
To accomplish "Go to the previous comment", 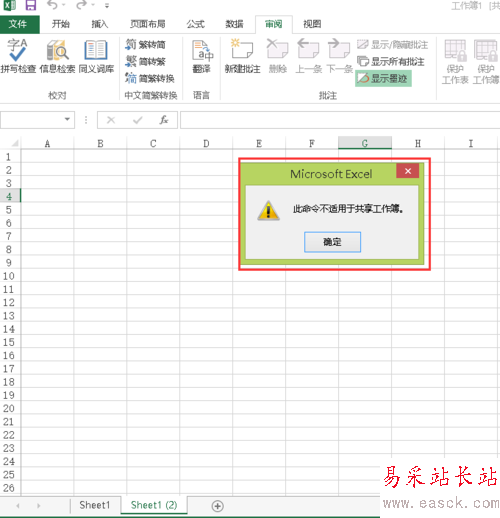I will point(309,55).
